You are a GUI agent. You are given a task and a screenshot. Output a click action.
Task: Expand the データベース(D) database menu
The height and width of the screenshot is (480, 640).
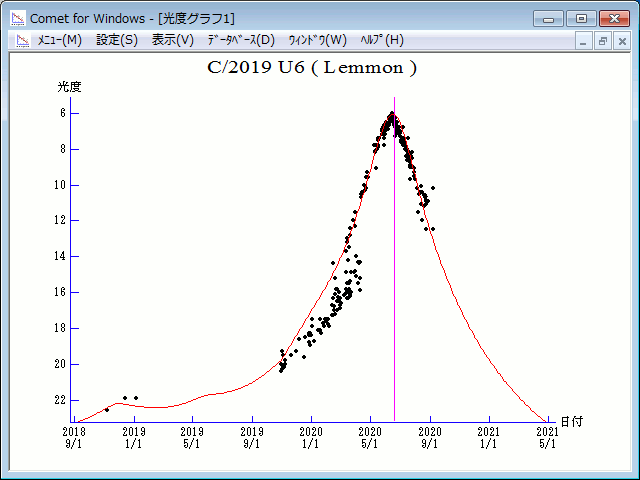pyautogui.click(x=240, y=40)
